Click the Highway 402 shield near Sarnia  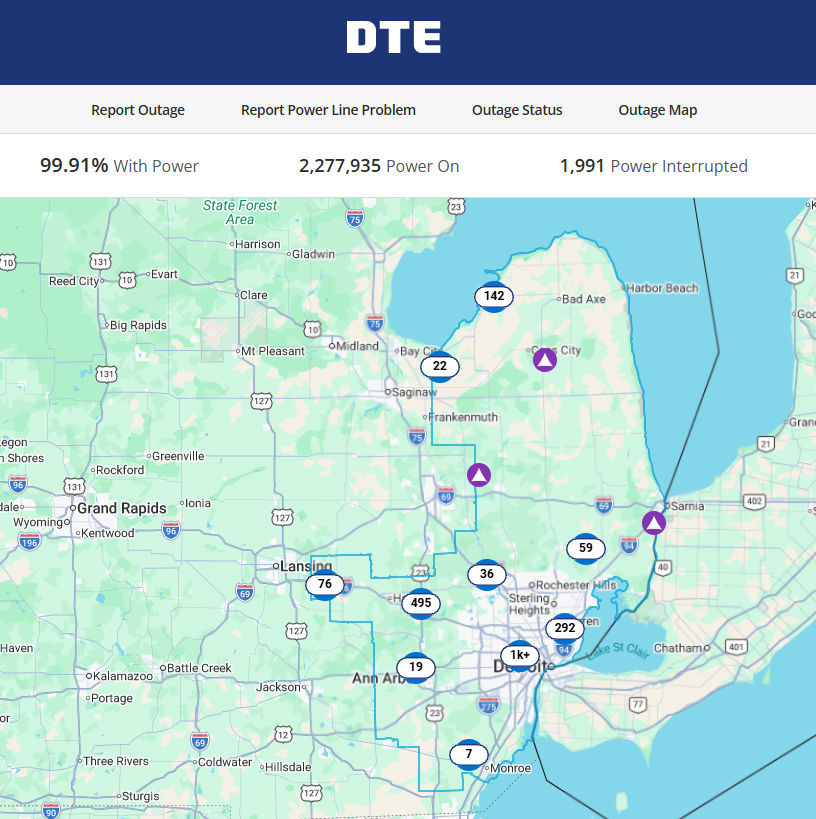754,501
